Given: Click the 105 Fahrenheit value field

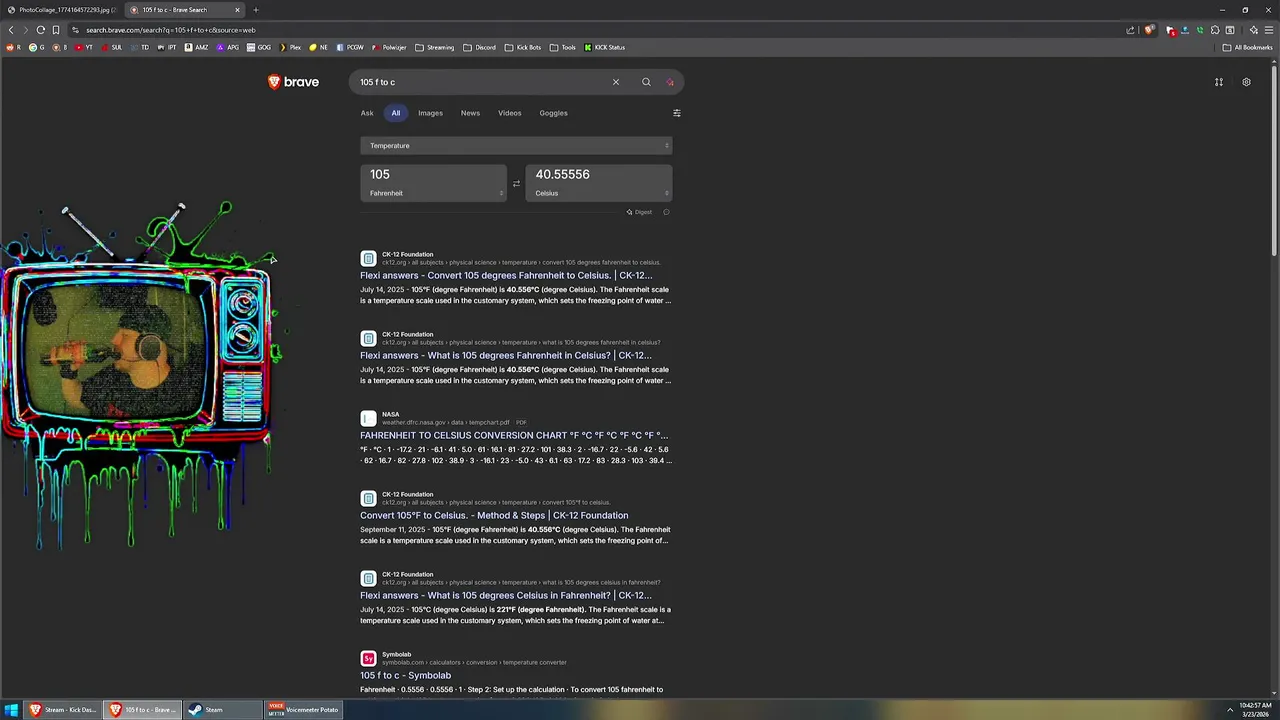Looking at the screenshot, I should tap(434, 175).
